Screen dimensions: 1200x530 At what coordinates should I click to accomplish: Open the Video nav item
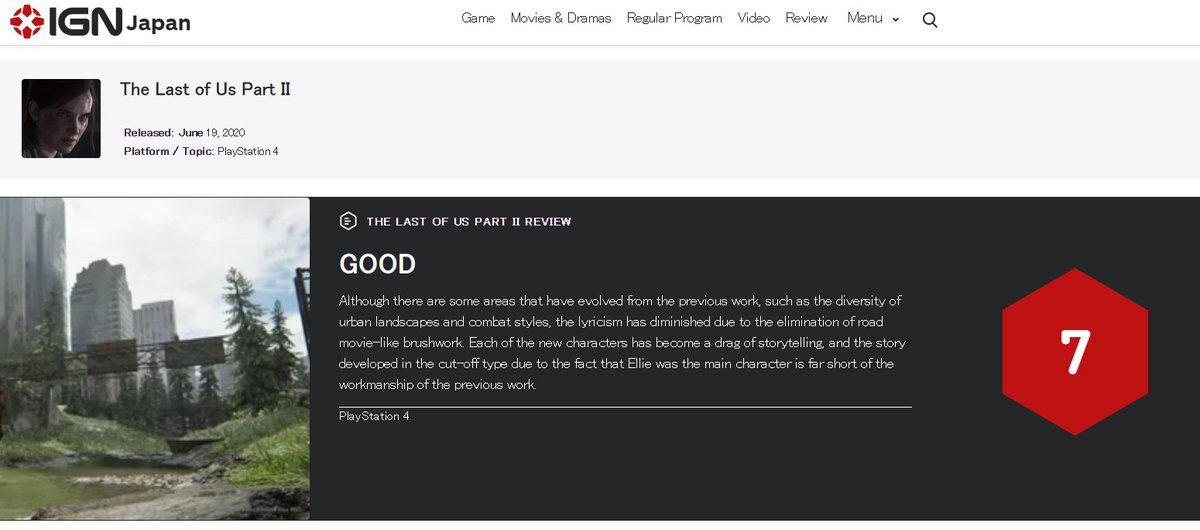click(754, 18)
